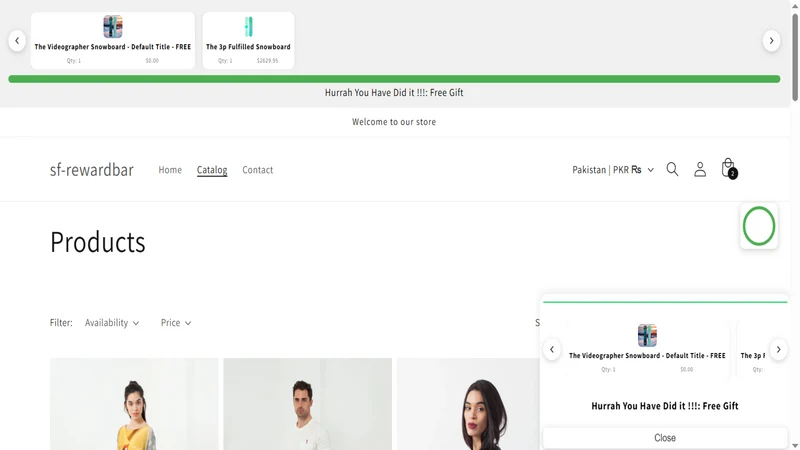800x450 pixels.
Task: Click 'Hurrah You Have Did it' text in popup
Action: (665, 406)
